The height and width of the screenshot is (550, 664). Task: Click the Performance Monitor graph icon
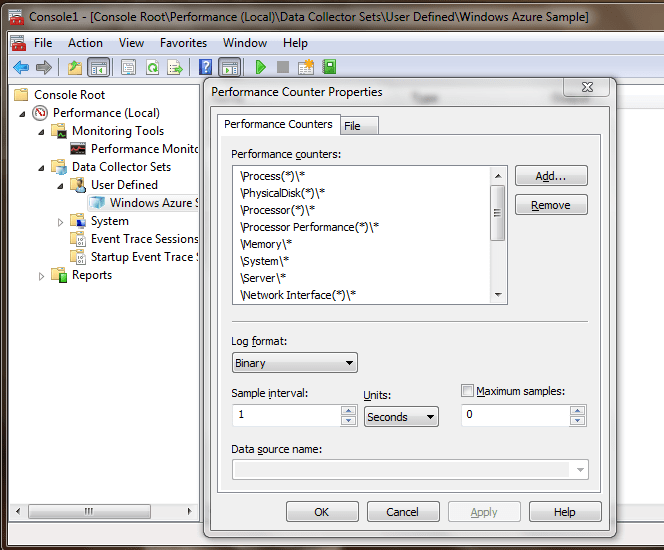point(78,149)
